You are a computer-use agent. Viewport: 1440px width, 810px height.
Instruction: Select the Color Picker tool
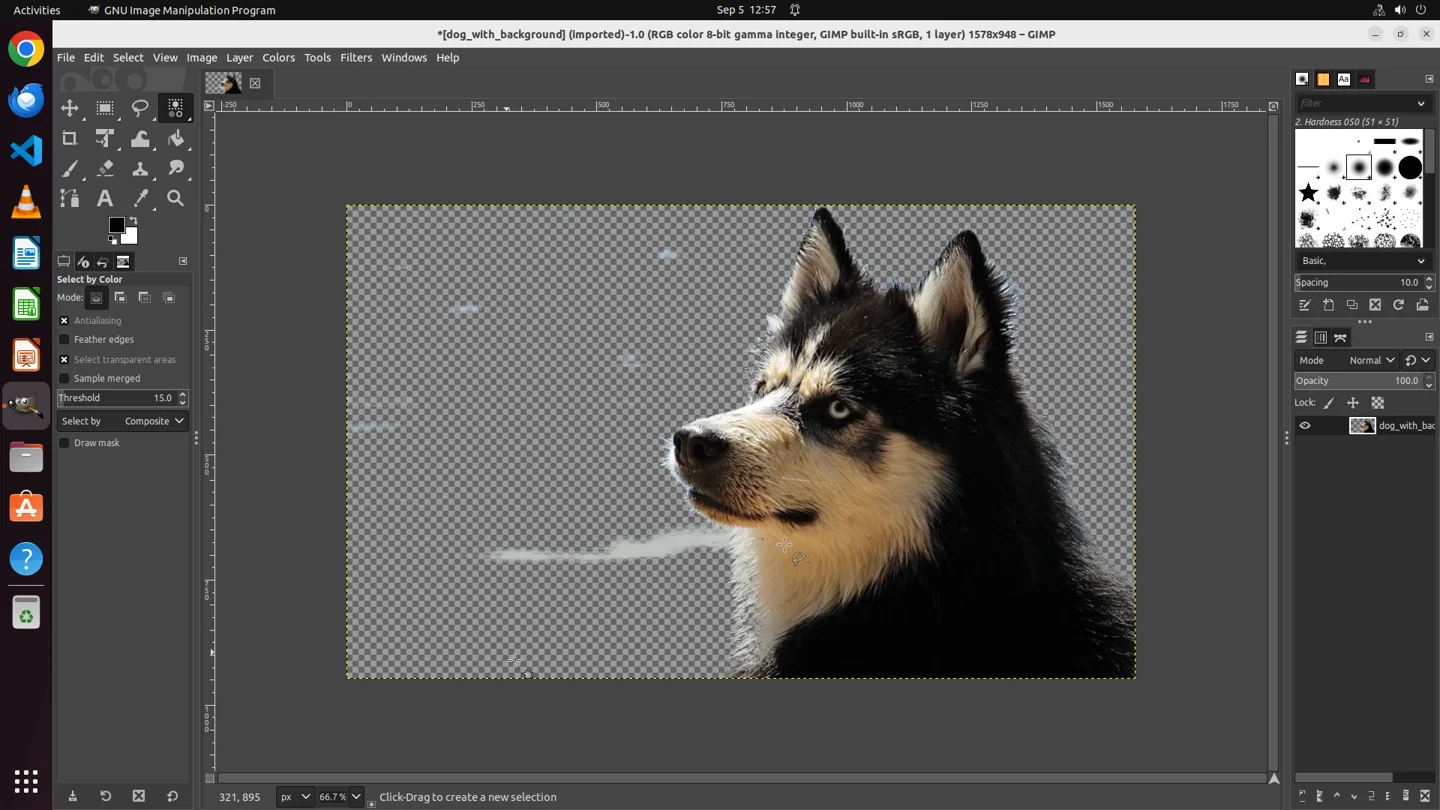(x=140, y=199)
